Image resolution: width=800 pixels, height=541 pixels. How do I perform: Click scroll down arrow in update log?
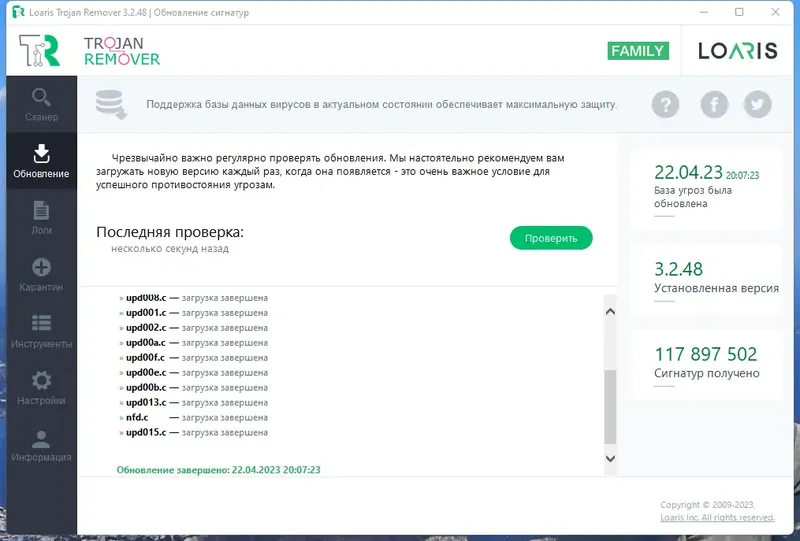click(610, 458)
